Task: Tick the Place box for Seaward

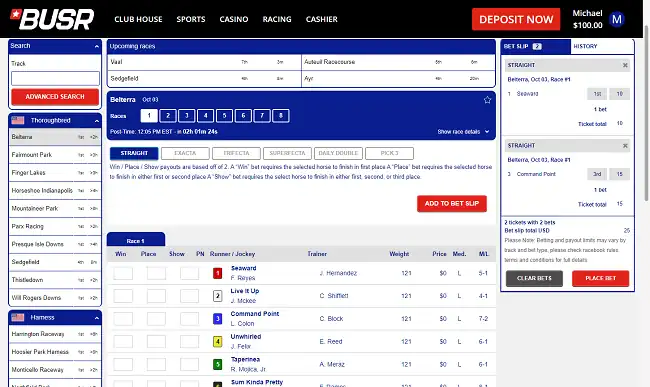Action: tap(156, 273)
